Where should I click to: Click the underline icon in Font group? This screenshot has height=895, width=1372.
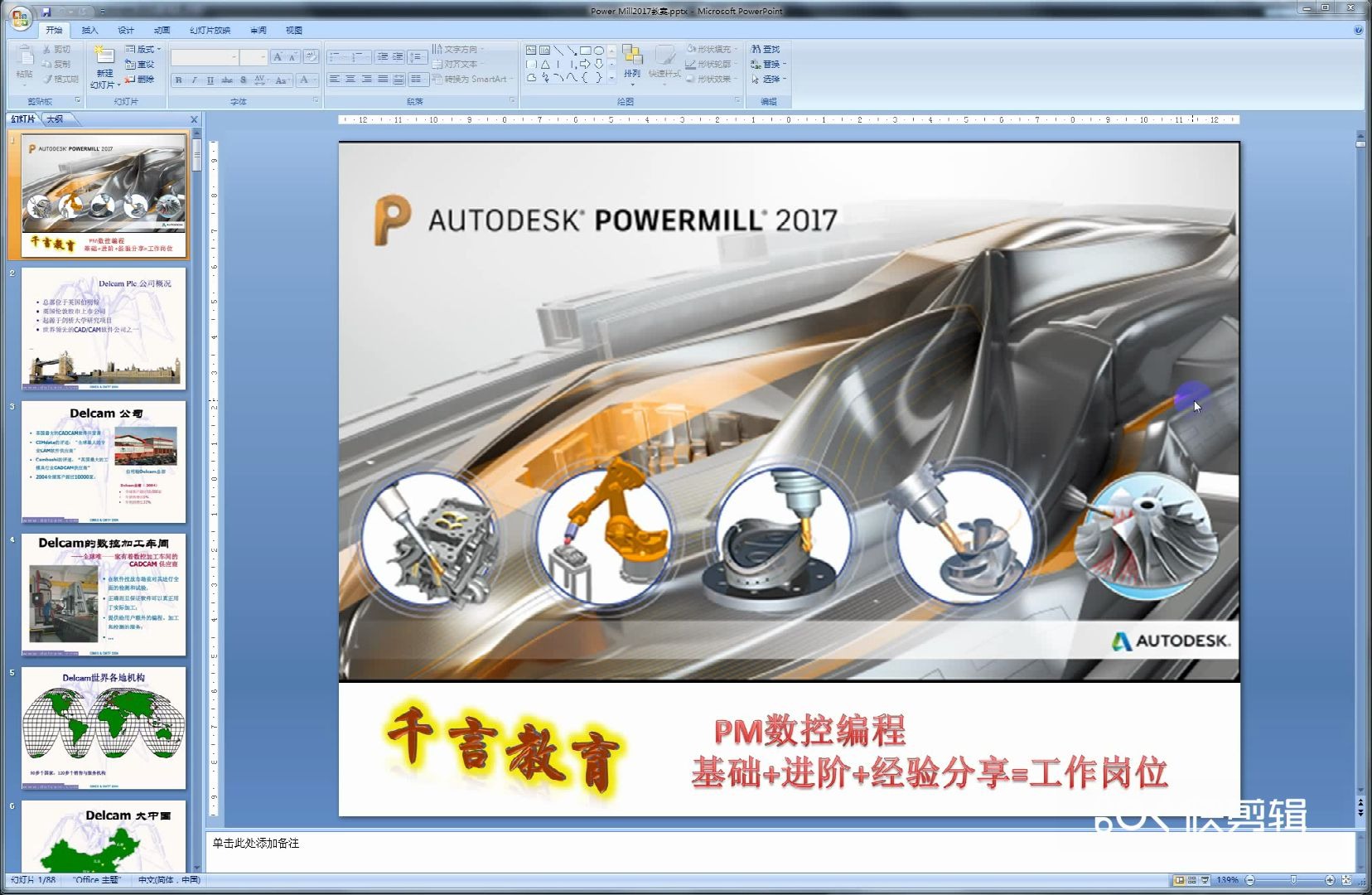pos(210,80)
